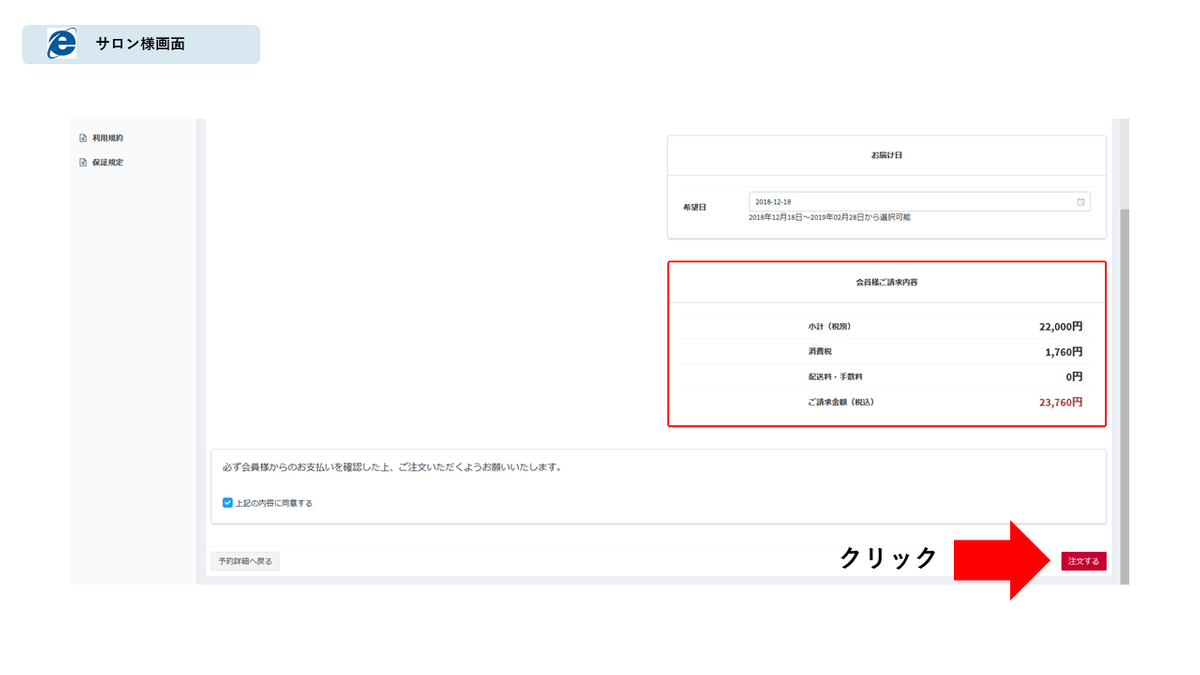
Task: Click document icon beside 利用規約
Action: click(x=83, y=138)
